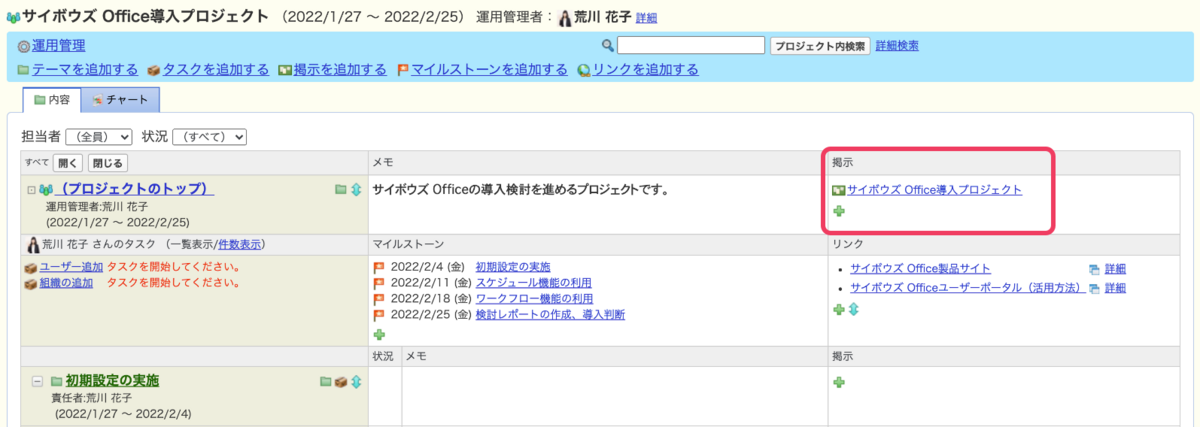Viewport: 1200px width, 427px height.
Task: Open the 組織の追加 task link
Action: click(x=66, y=283)
